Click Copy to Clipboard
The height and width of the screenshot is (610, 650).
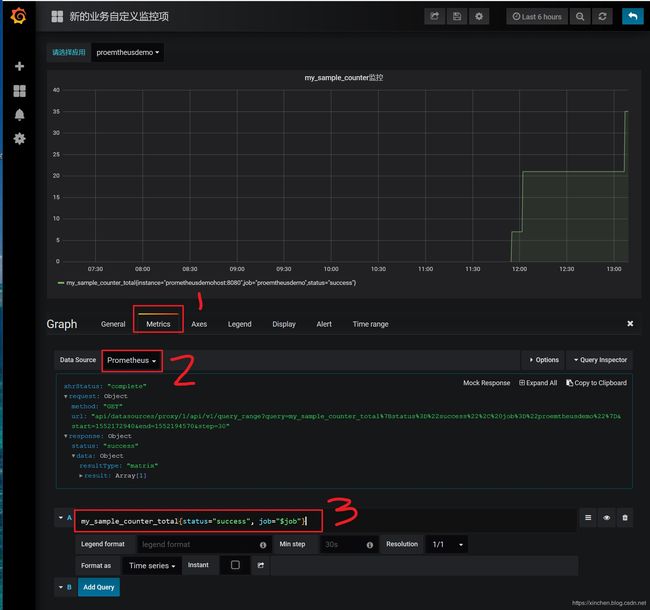click(x=597, y=383)
